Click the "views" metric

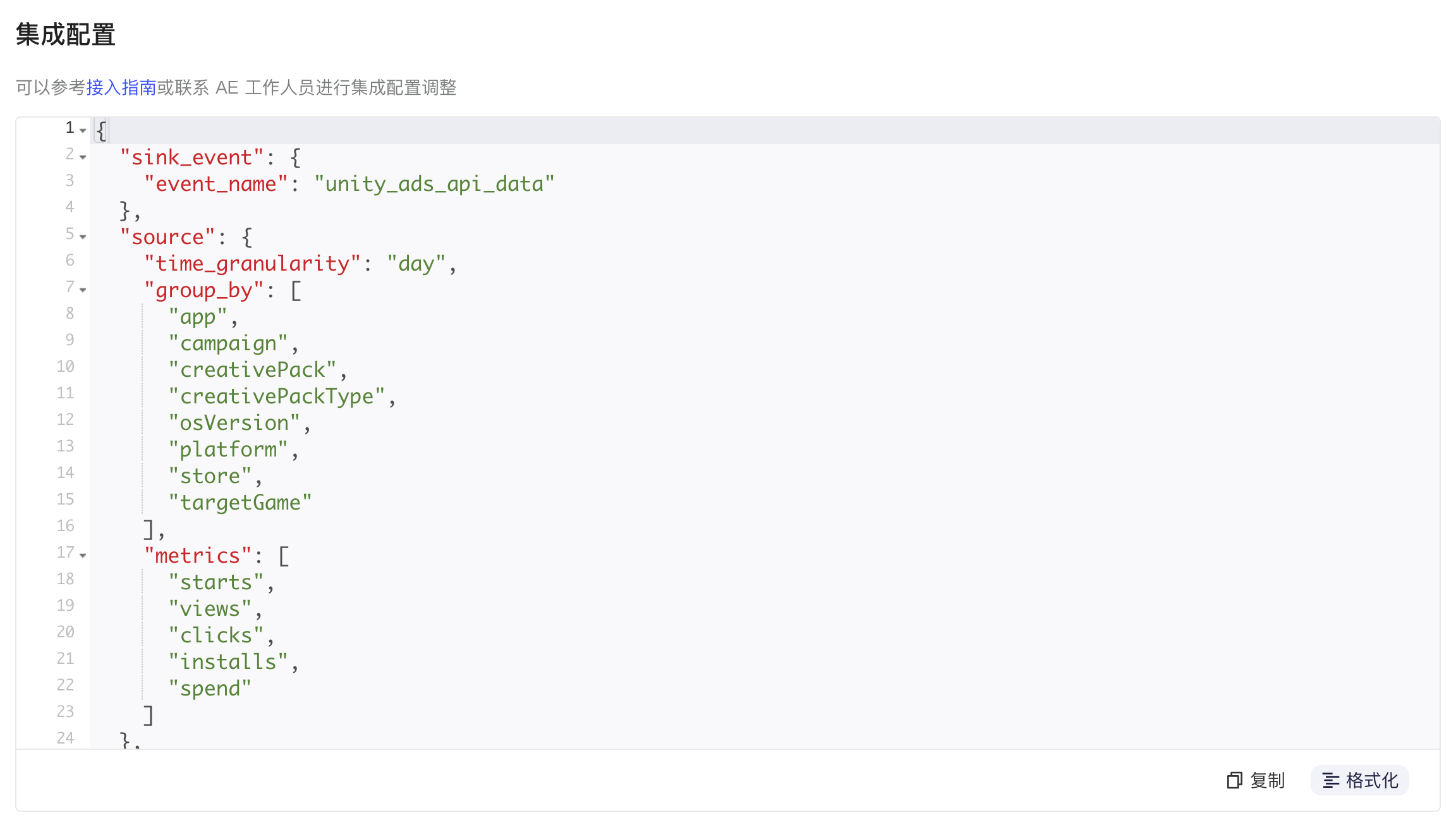[210, 609]
